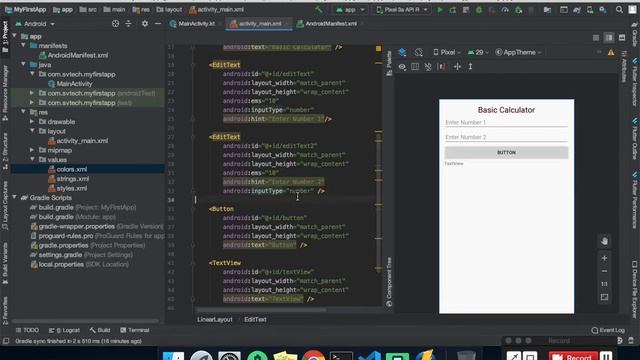640x360 pixels.
Task: Click the Orientation for Preview icon
Action: tap(418, 52)
